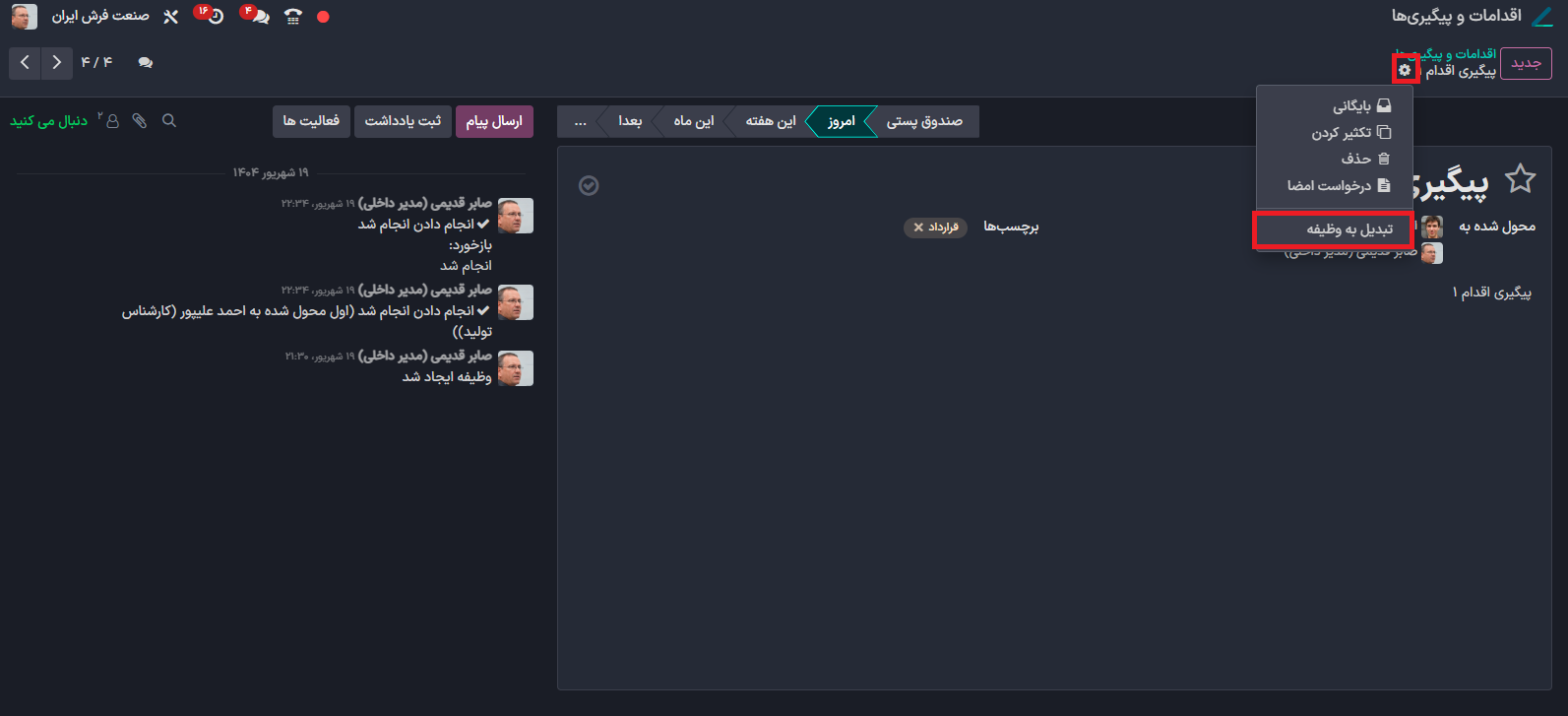Image resolution: width=1568 pixels, height=716 pixels.
Task: Click the gear actions icon
Action: [1405, 70]
